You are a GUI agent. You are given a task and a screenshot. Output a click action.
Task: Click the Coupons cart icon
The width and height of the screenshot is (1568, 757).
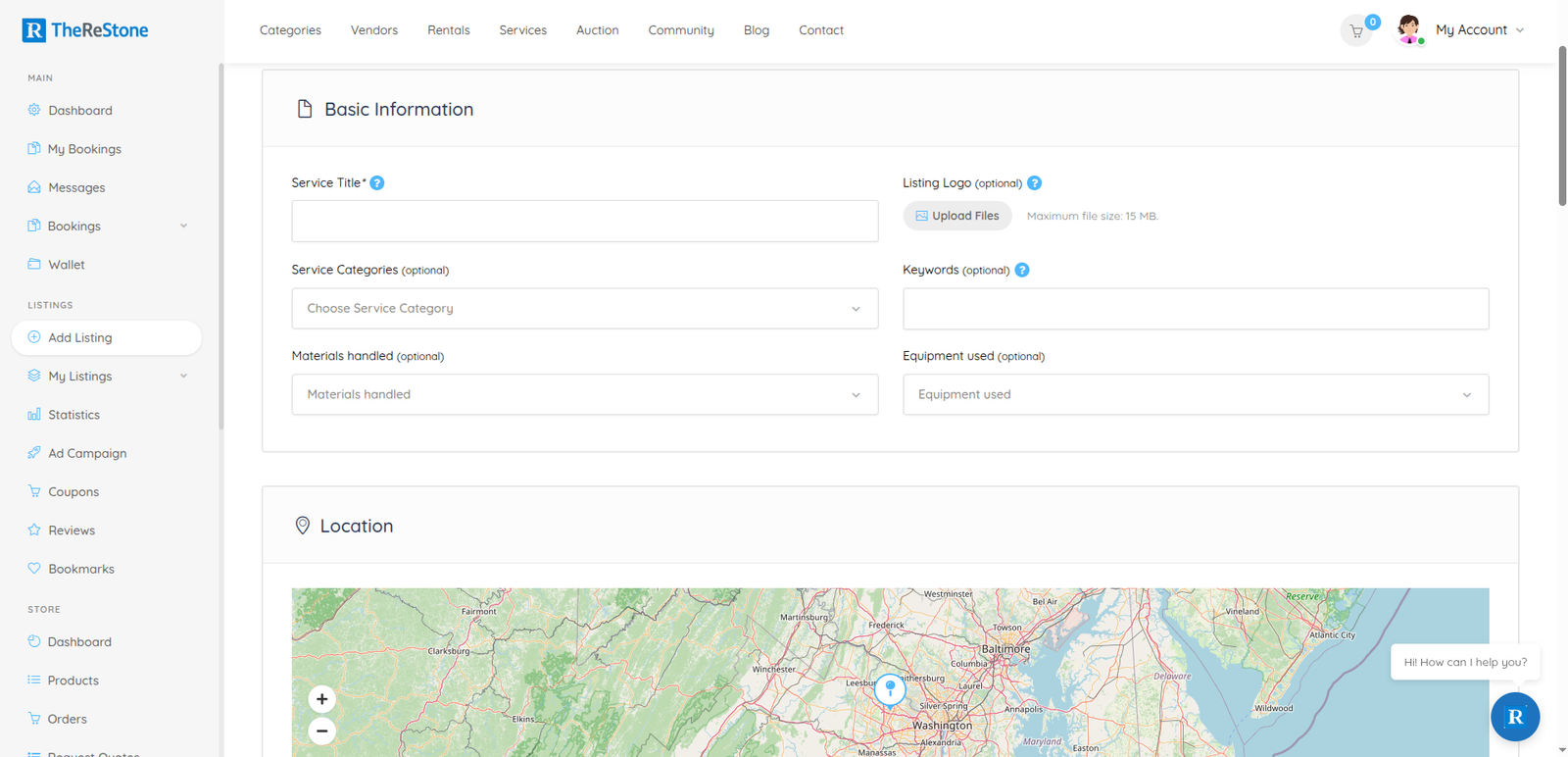click(34, 491)
